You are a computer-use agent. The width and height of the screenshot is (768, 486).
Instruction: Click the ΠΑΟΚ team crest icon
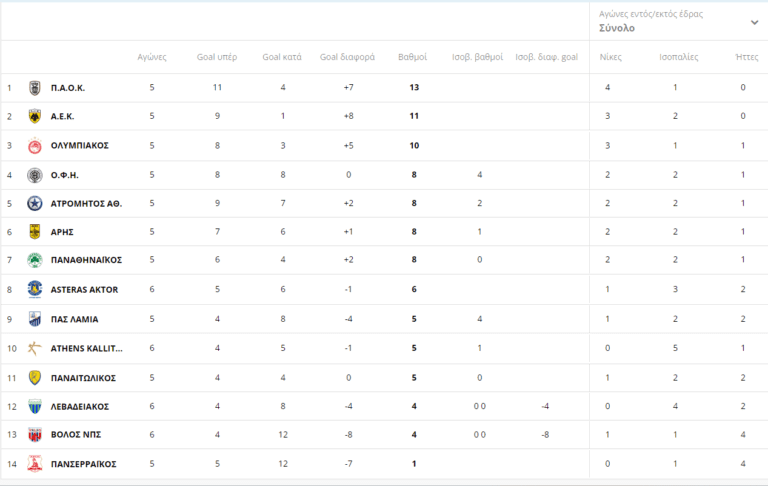point(35,88)
